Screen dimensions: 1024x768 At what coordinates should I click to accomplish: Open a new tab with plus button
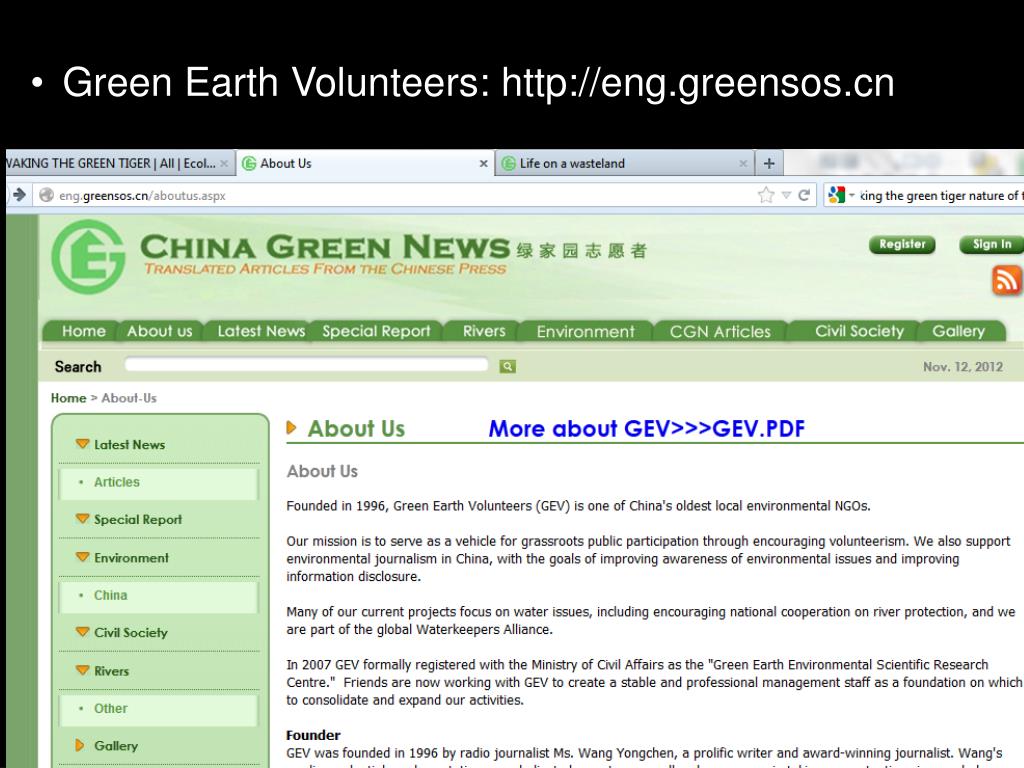point(769,163)
